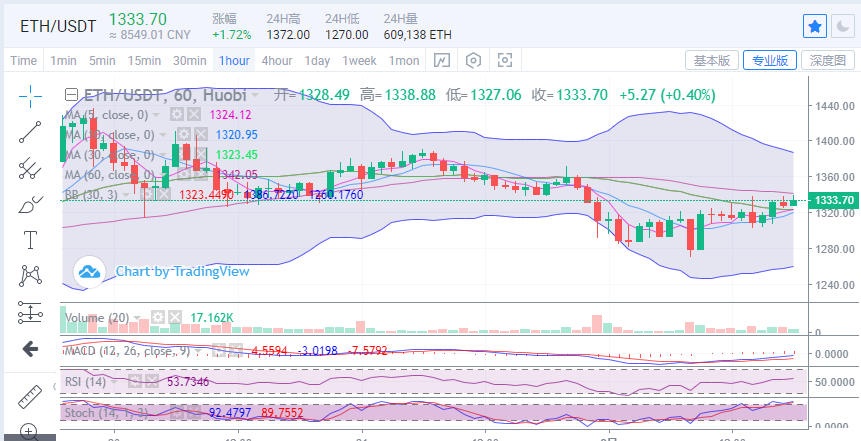
Task: Add ETH/USDT to favorites with star
Action: pyautogui.click(x=815, y=26)
